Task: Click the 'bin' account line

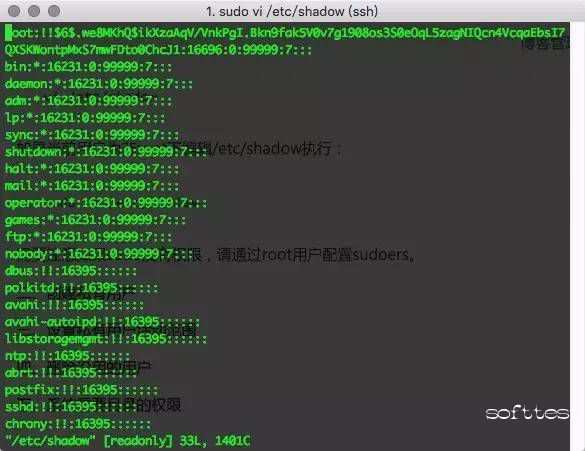Action: coord(88,67)
